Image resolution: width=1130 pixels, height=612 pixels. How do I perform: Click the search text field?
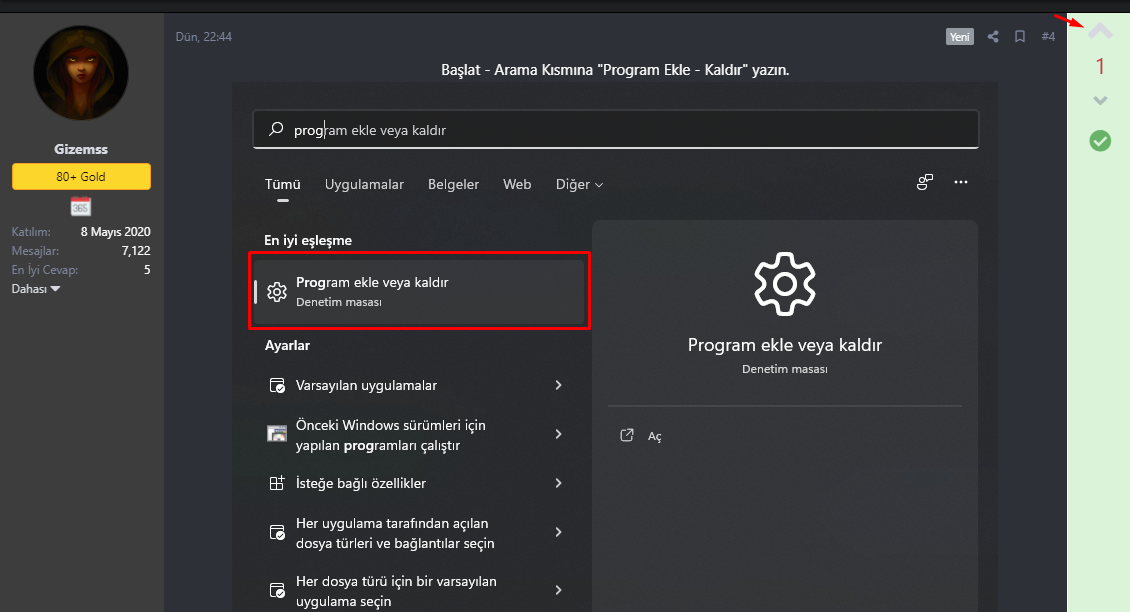620,130
